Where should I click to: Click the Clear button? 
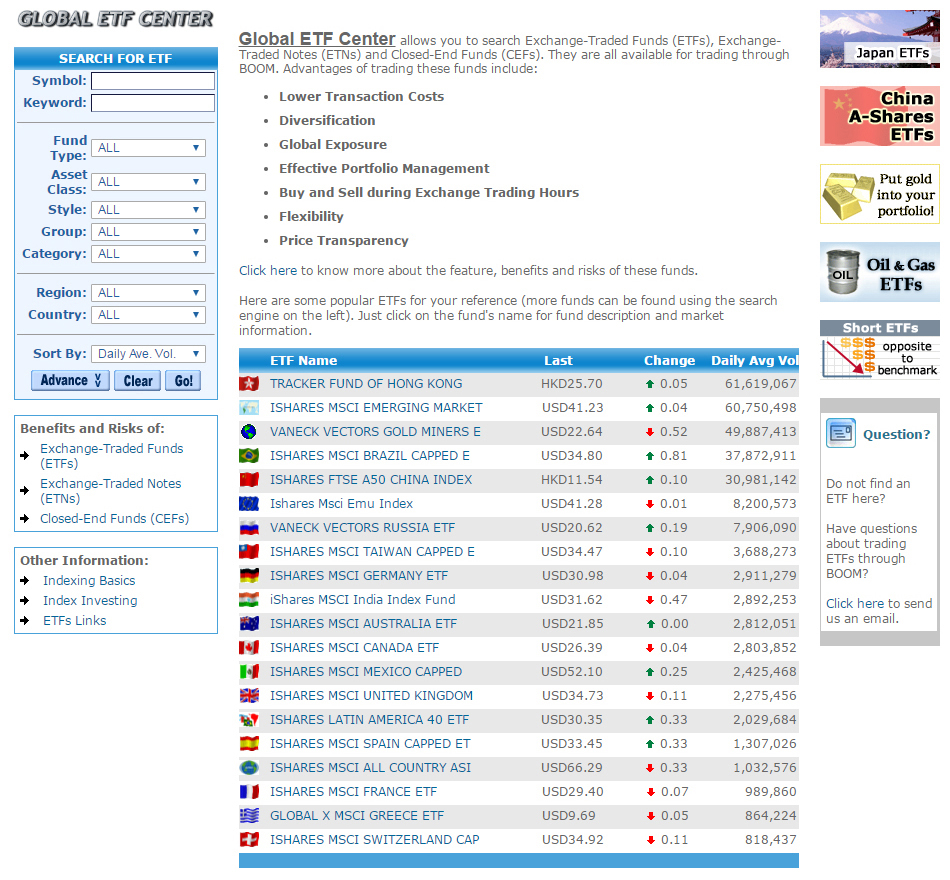(x=138, y=381)
